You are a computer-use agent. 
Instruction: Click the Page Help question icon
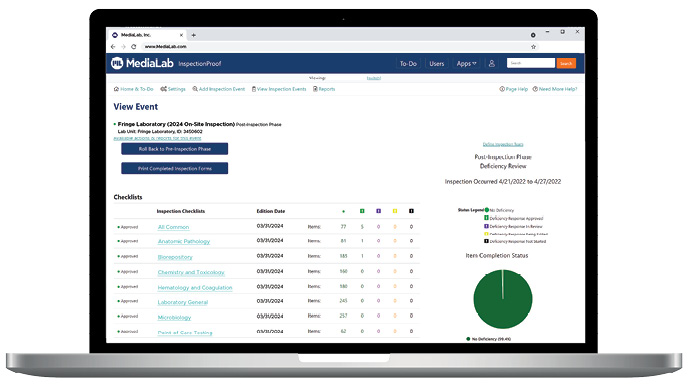pos(502,89)
